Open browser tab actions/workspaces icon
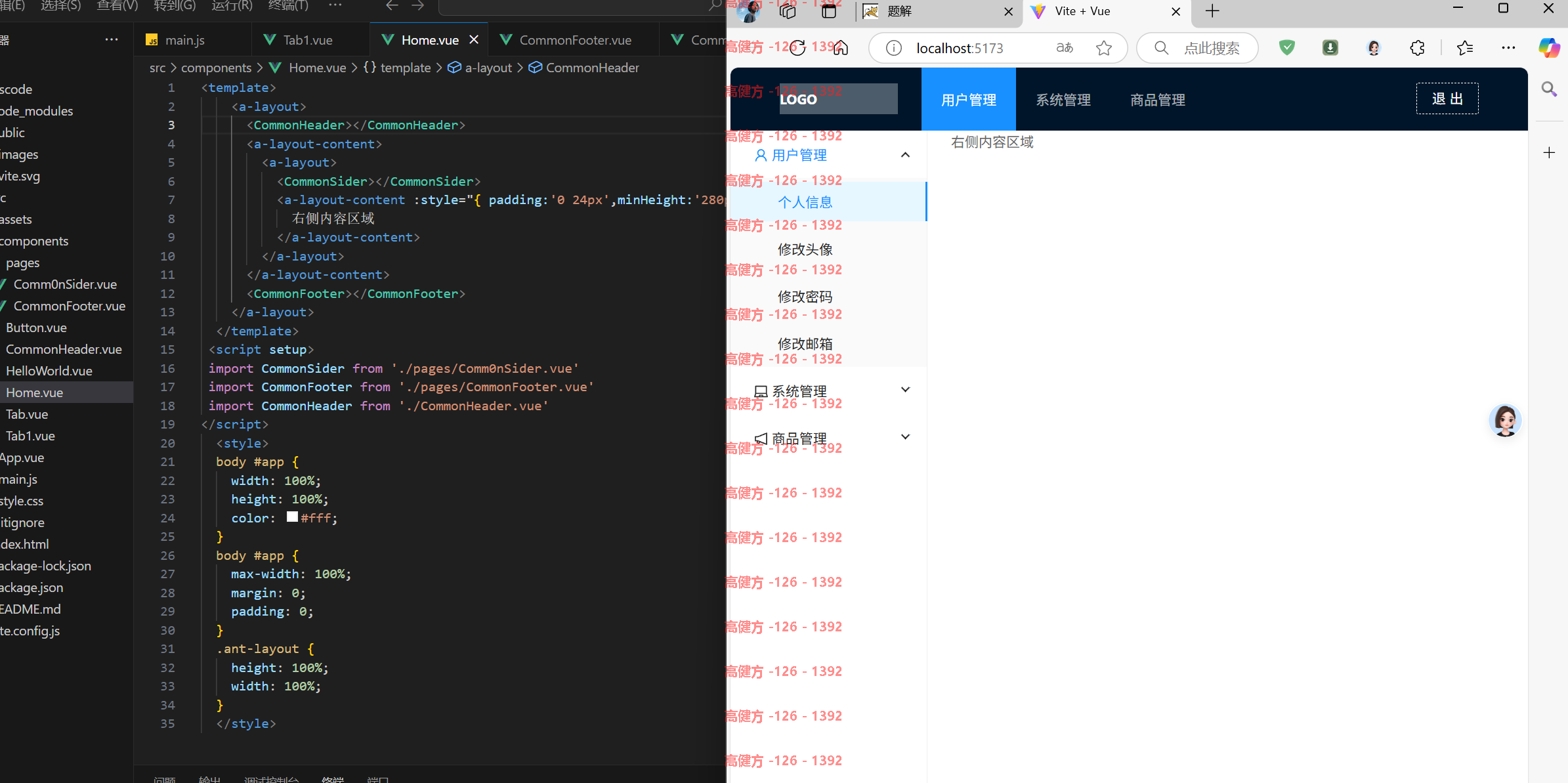1568x783 pixels. 787,11
